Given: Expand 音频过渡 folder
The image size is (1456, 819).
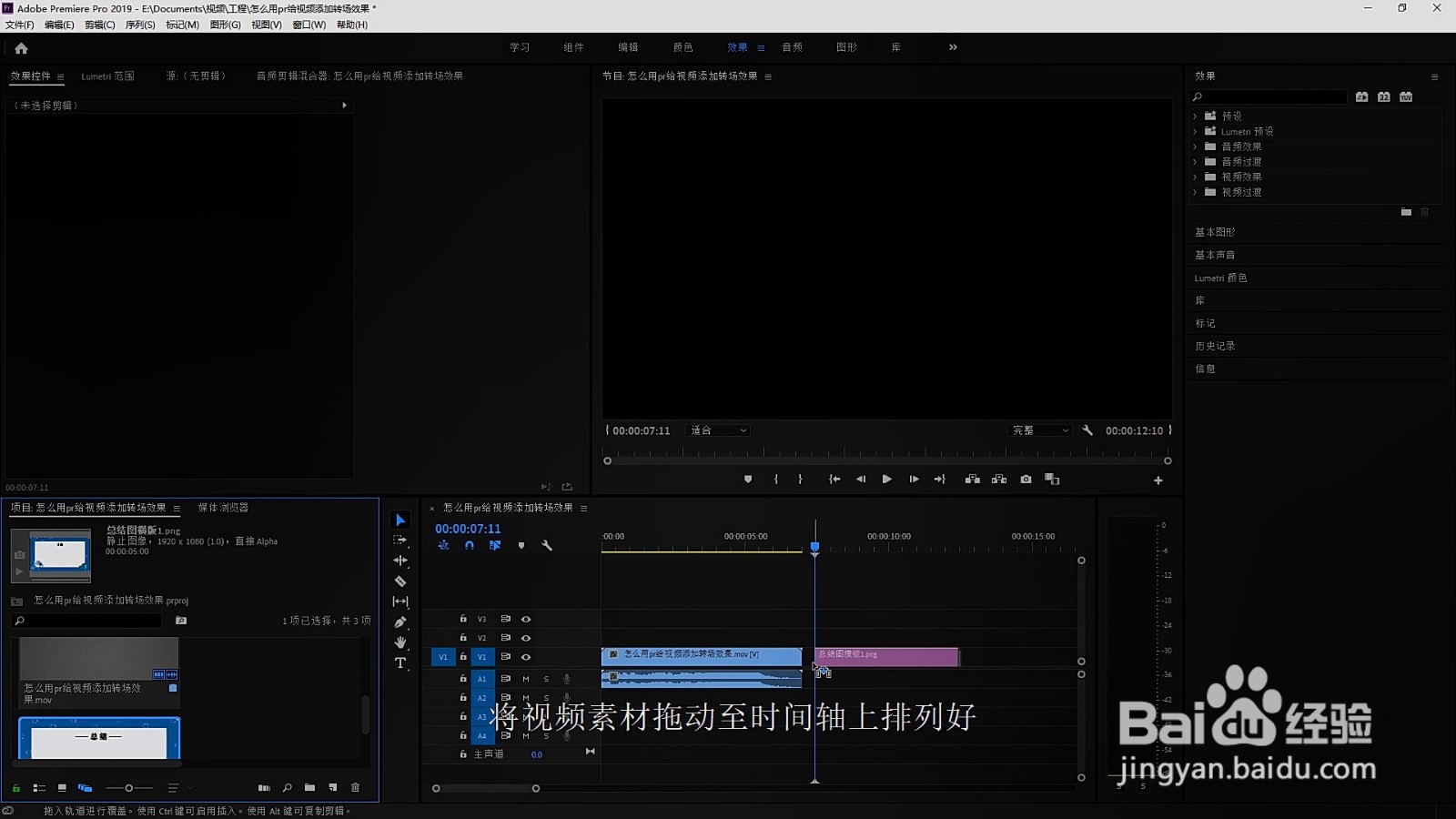Looking at the screenshot, I should coord(1195,162).
